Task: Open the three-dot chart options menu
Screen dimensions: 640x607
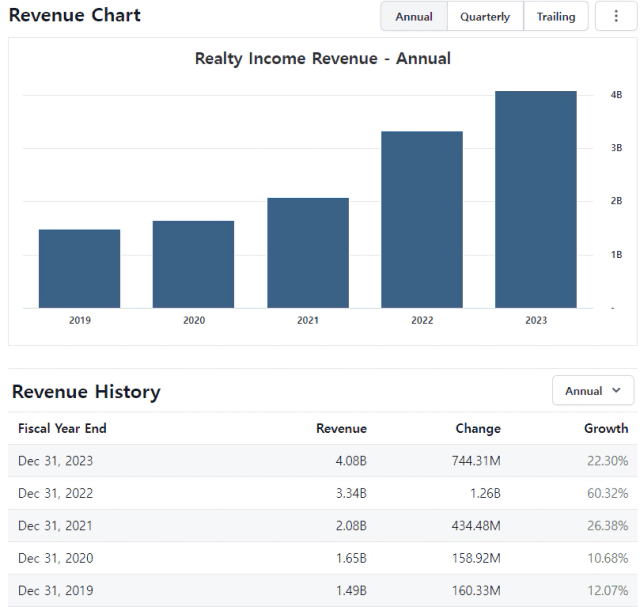Action: (x=616, y=16)
